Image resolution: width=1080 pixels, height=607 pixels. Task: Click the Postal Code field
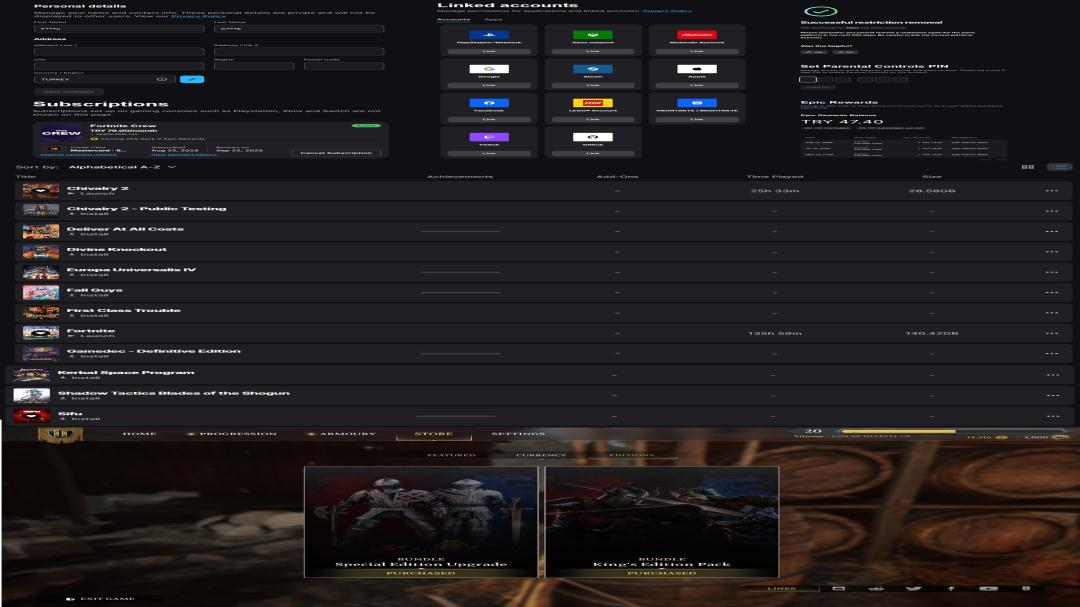click(344, 66)
